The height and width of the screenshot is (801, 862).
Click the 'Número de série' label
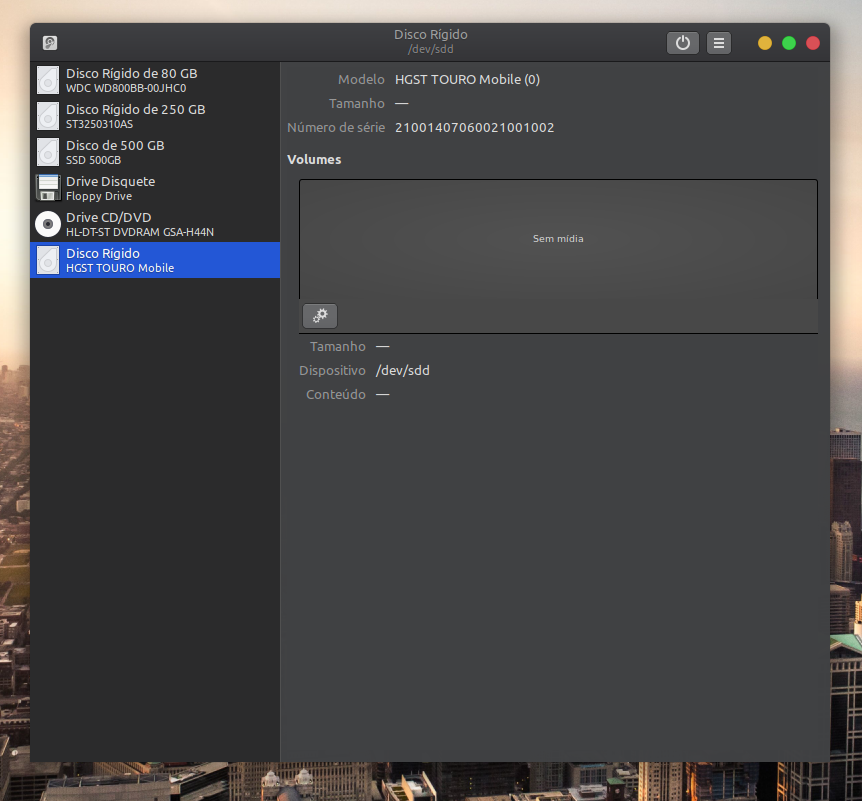pos(336,128)
